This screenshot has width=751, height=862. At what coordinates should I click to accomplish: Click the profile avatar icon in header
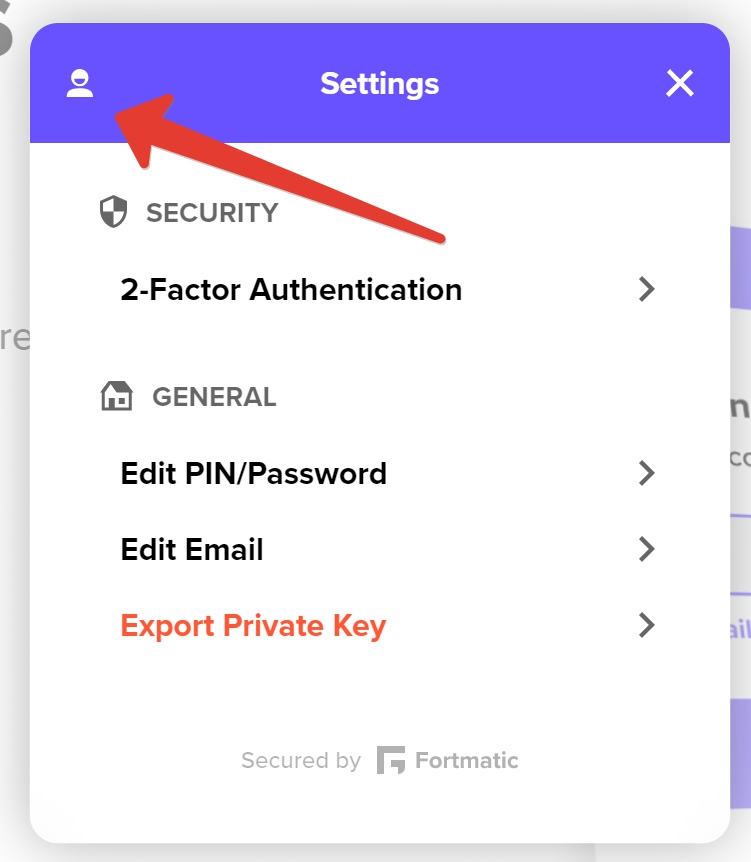tap(80, 83)
